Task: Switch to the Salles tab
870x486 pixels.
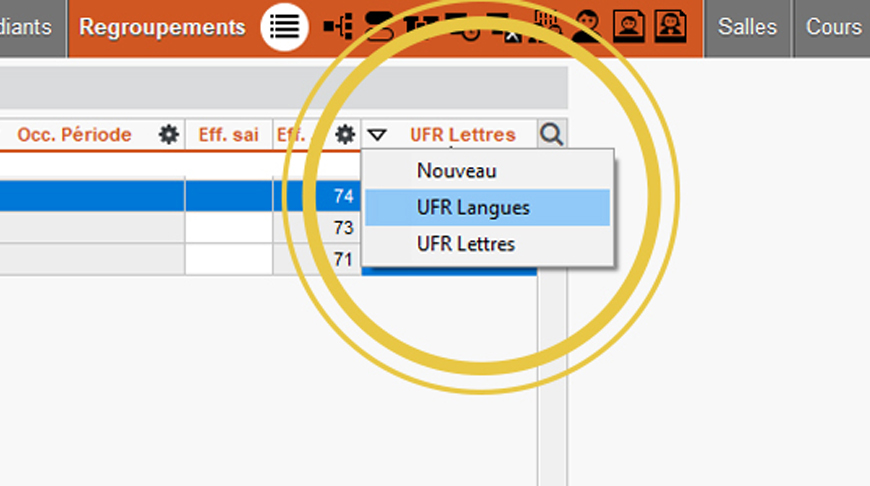Action: pos(747,27)
